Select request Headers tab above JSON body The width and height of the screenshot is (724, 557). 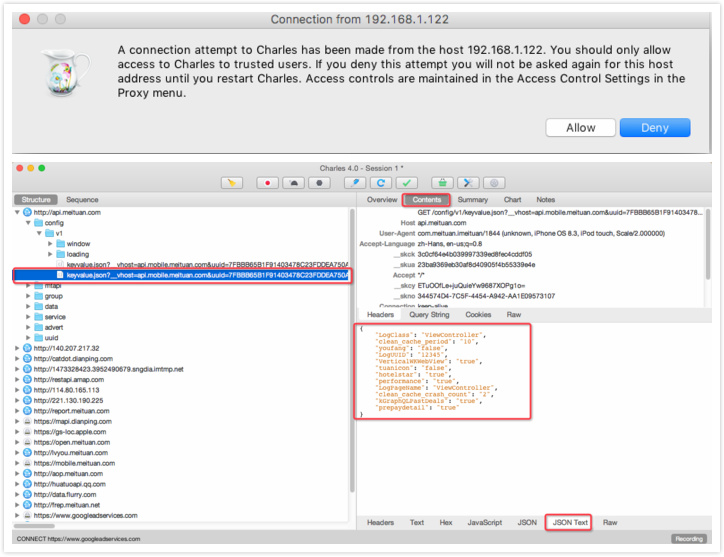[x=380, y=315]
